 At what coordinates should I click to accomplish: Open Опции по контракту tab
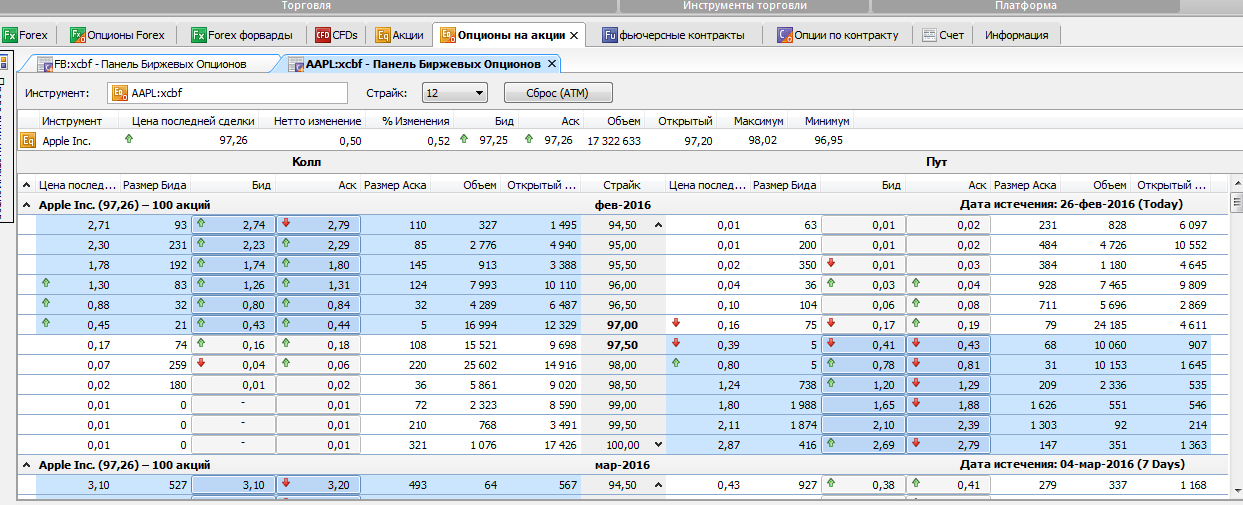coord(837,35)
